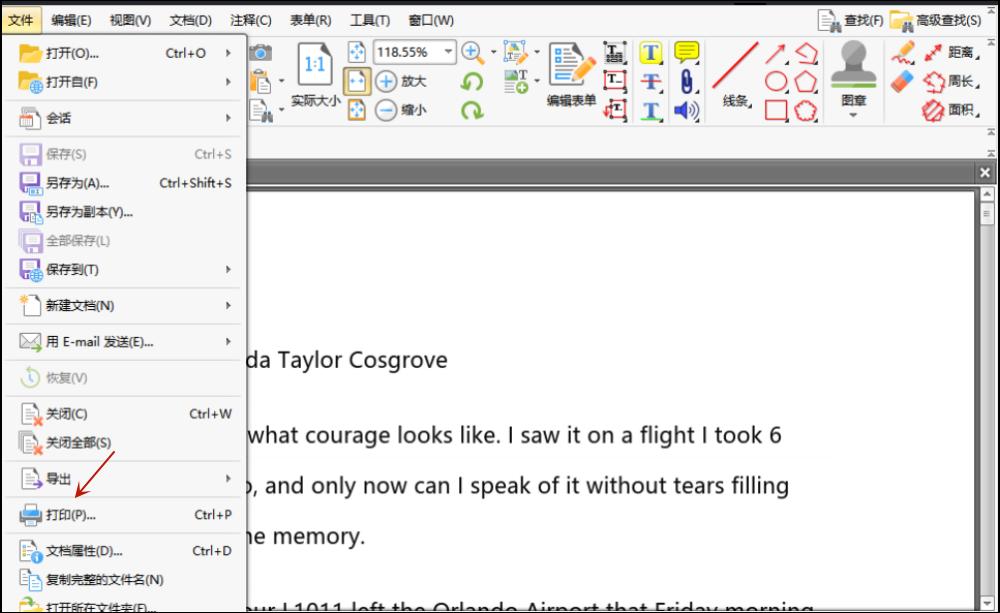Click 打印(P)... in the File menu

click(x=125, y=515)
